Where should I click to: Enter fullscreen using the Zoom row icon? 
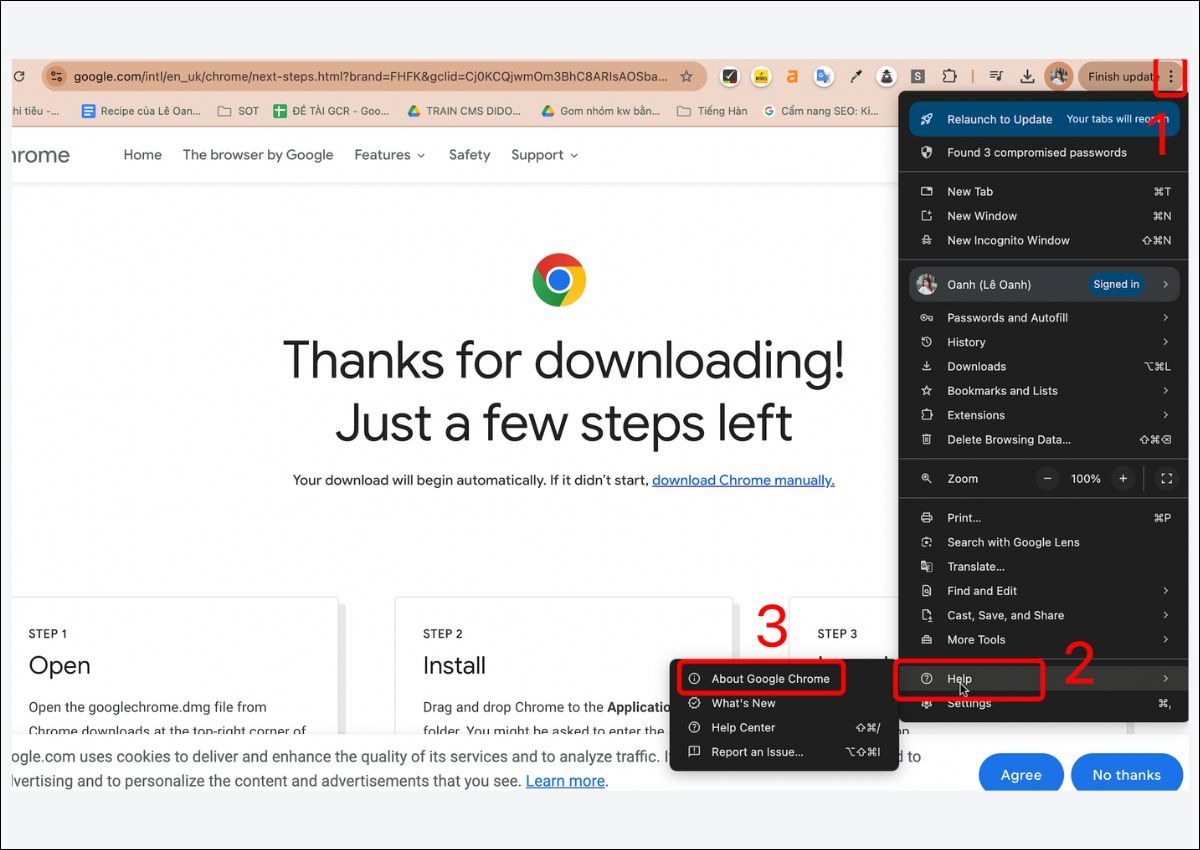1166,479
